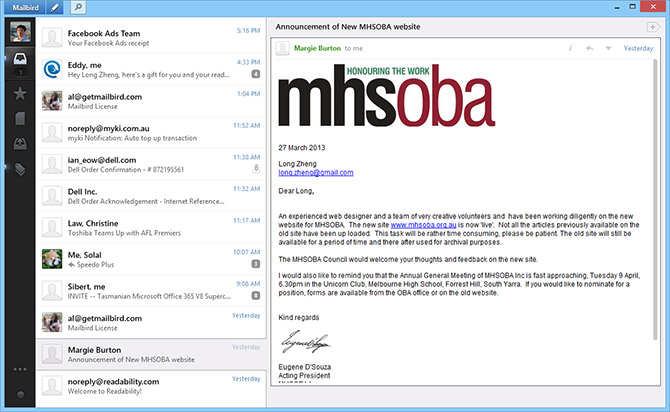
Task: Open the long.zheng email address link
Action: [x=316, y=173]
